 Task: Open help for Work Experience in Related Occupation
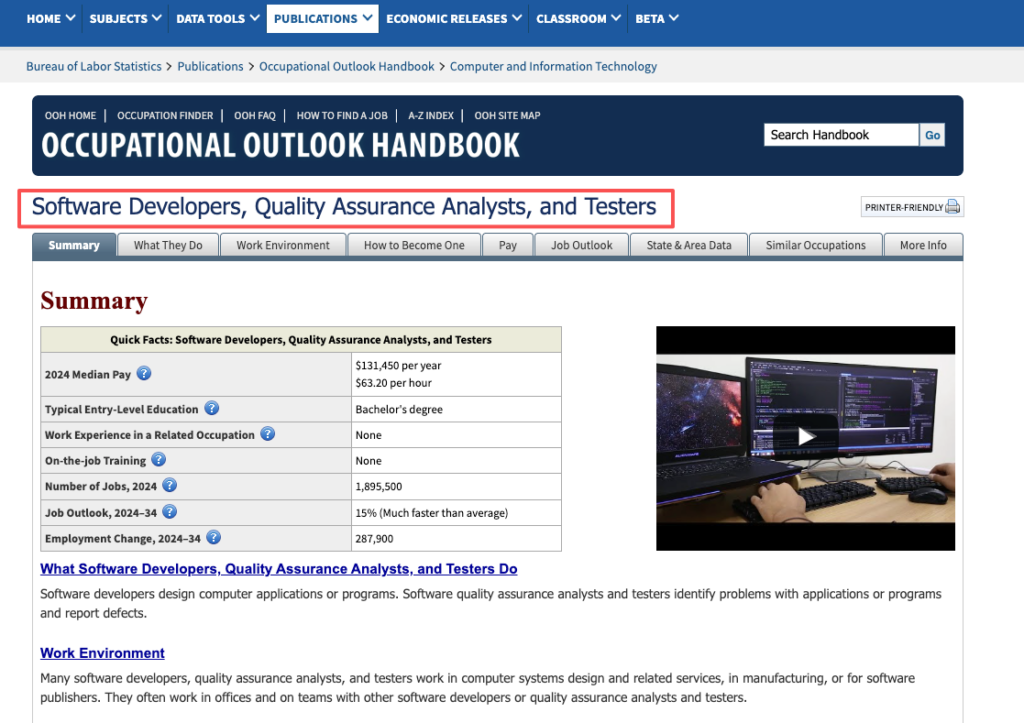tap(267, 434)
